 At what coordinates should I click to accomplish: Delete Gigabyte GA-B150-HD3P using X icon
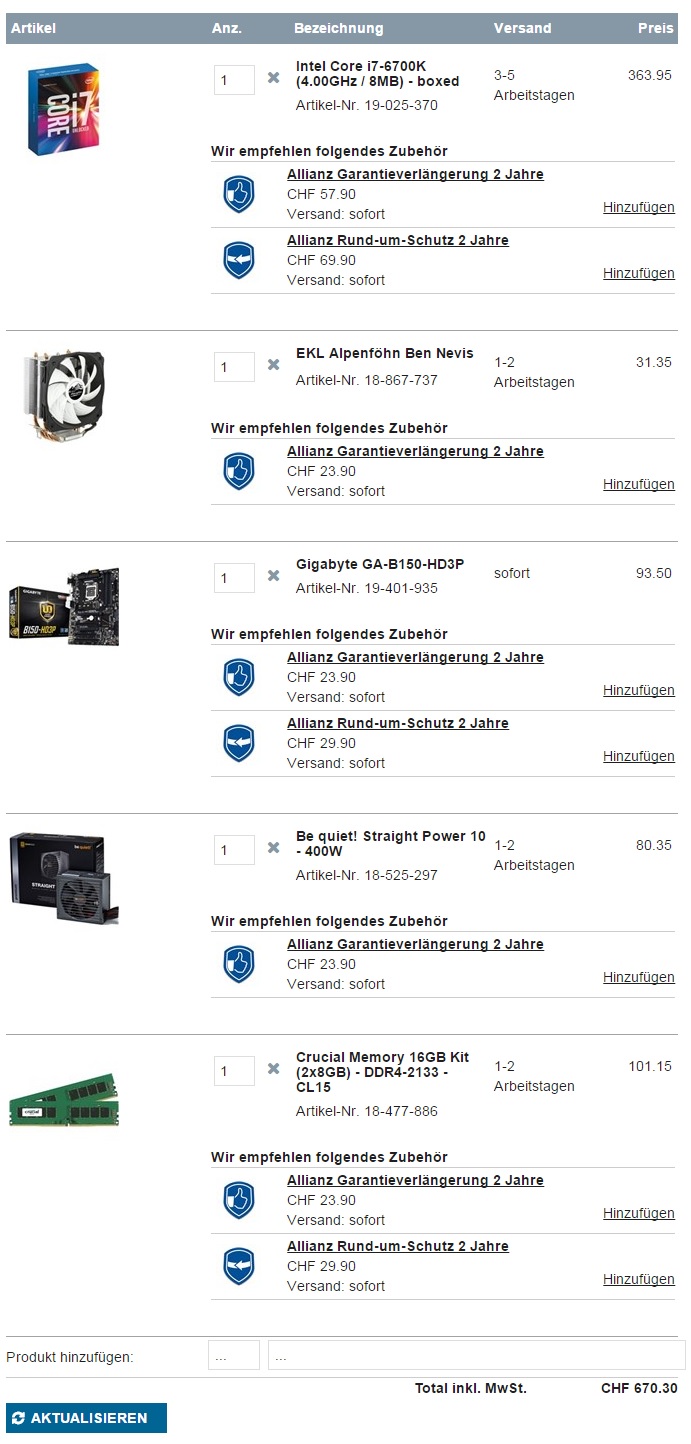pos(273,576)
